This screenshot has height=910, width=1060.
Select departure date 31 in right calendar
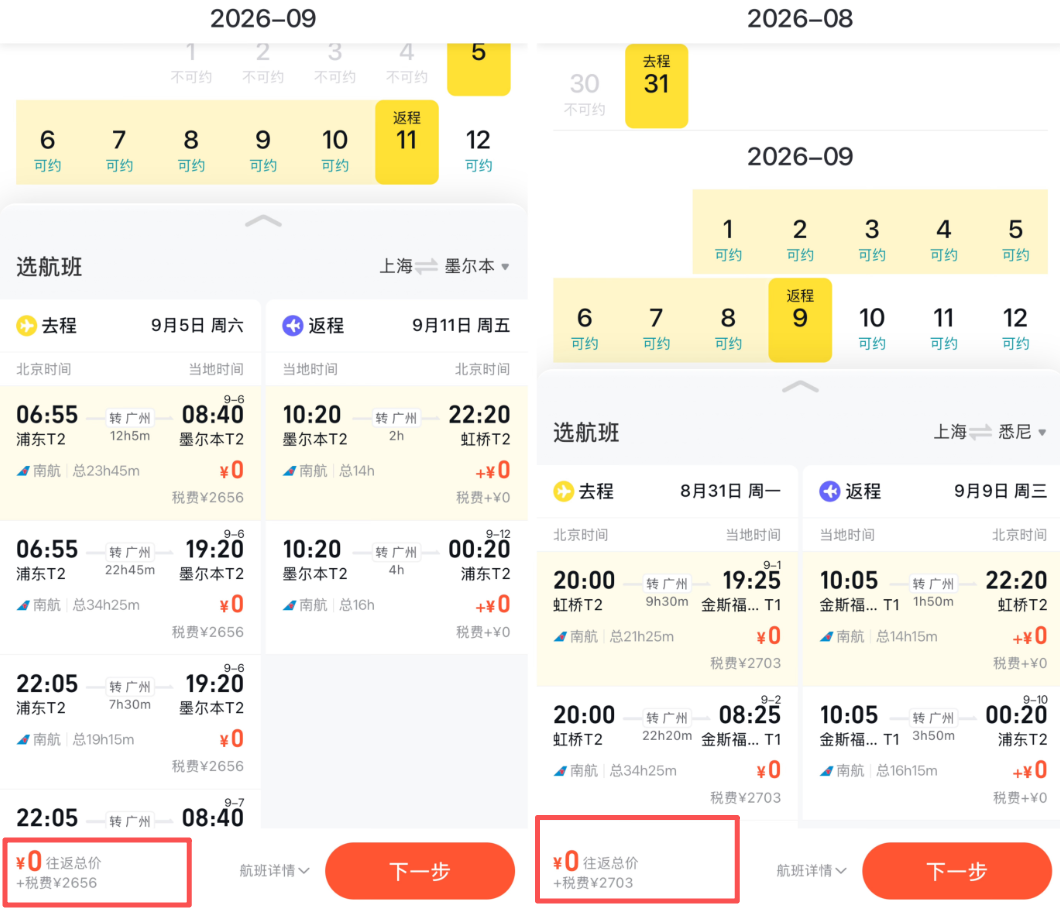tap(656, 86)
